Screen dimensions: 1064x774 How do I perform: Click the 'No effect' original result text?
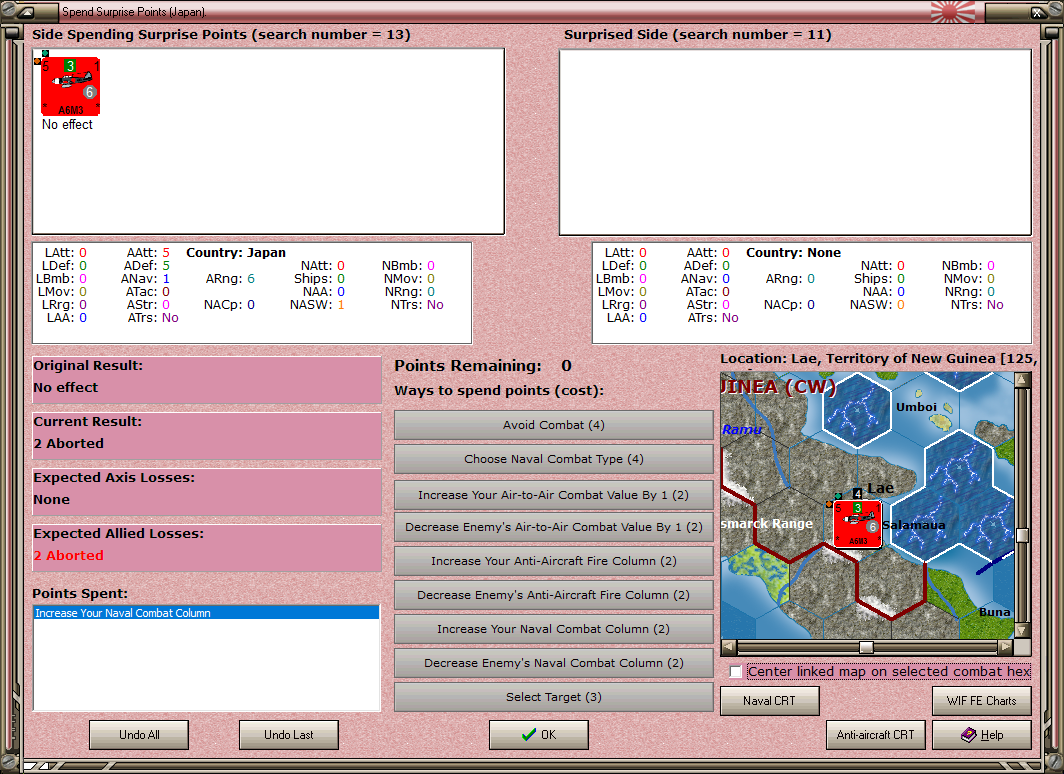coord(66,387)
